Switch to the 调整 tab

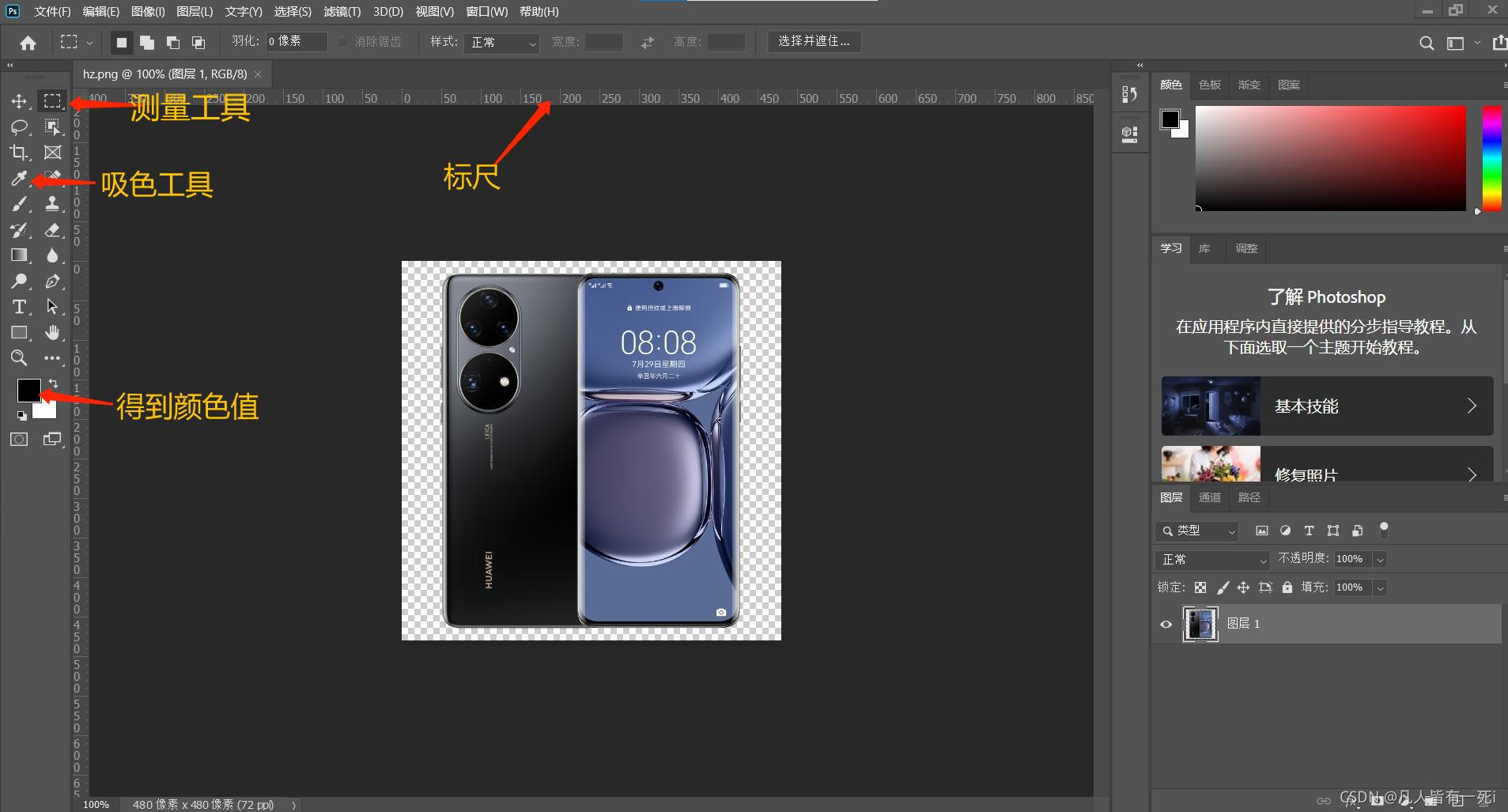click(1246, 248)
